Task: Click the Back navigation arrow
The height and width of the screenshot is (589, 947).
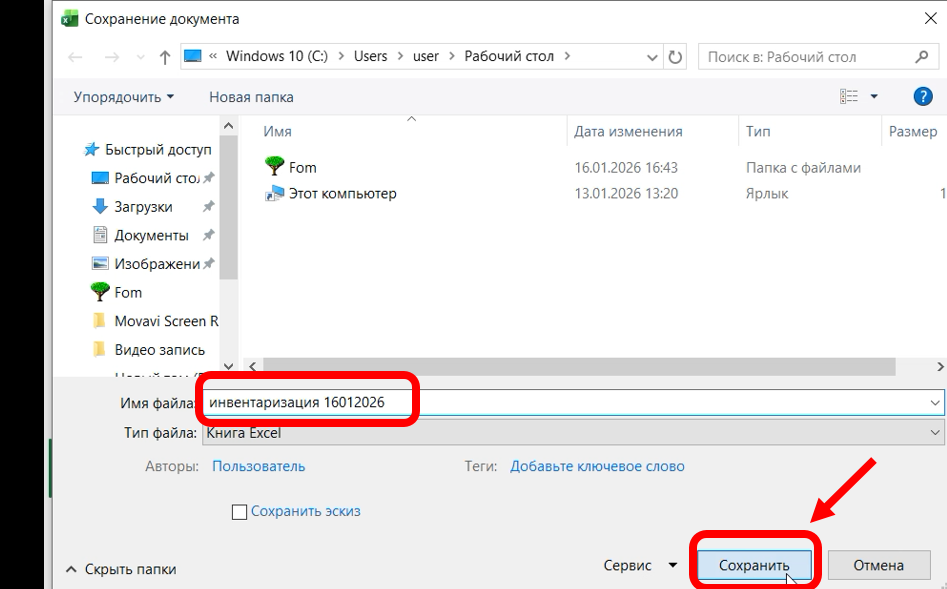Action: pyautogui.click(x=75, y=57)
